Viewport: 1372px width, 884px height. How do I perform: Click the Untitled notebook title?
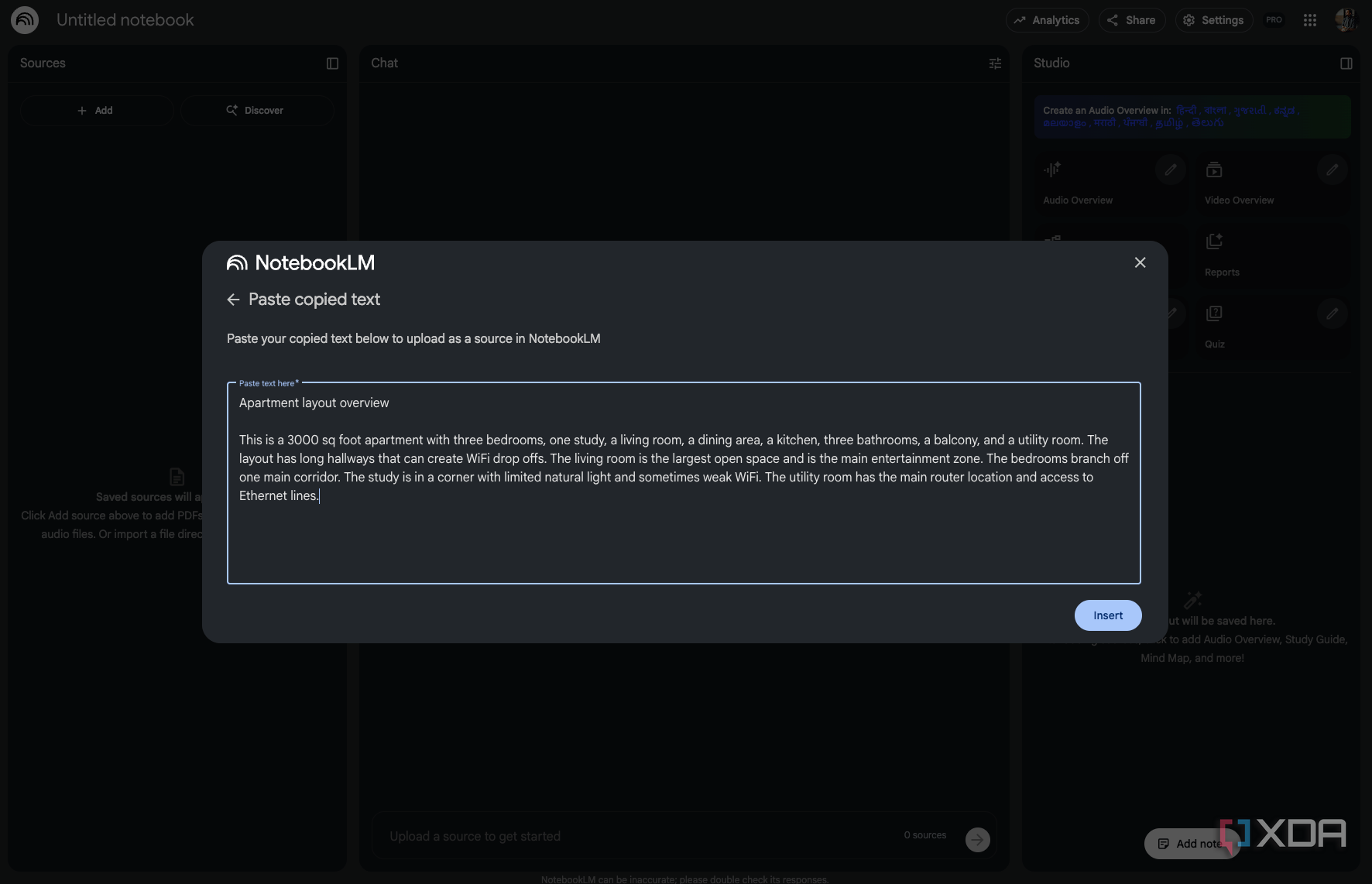pos(125,20)
